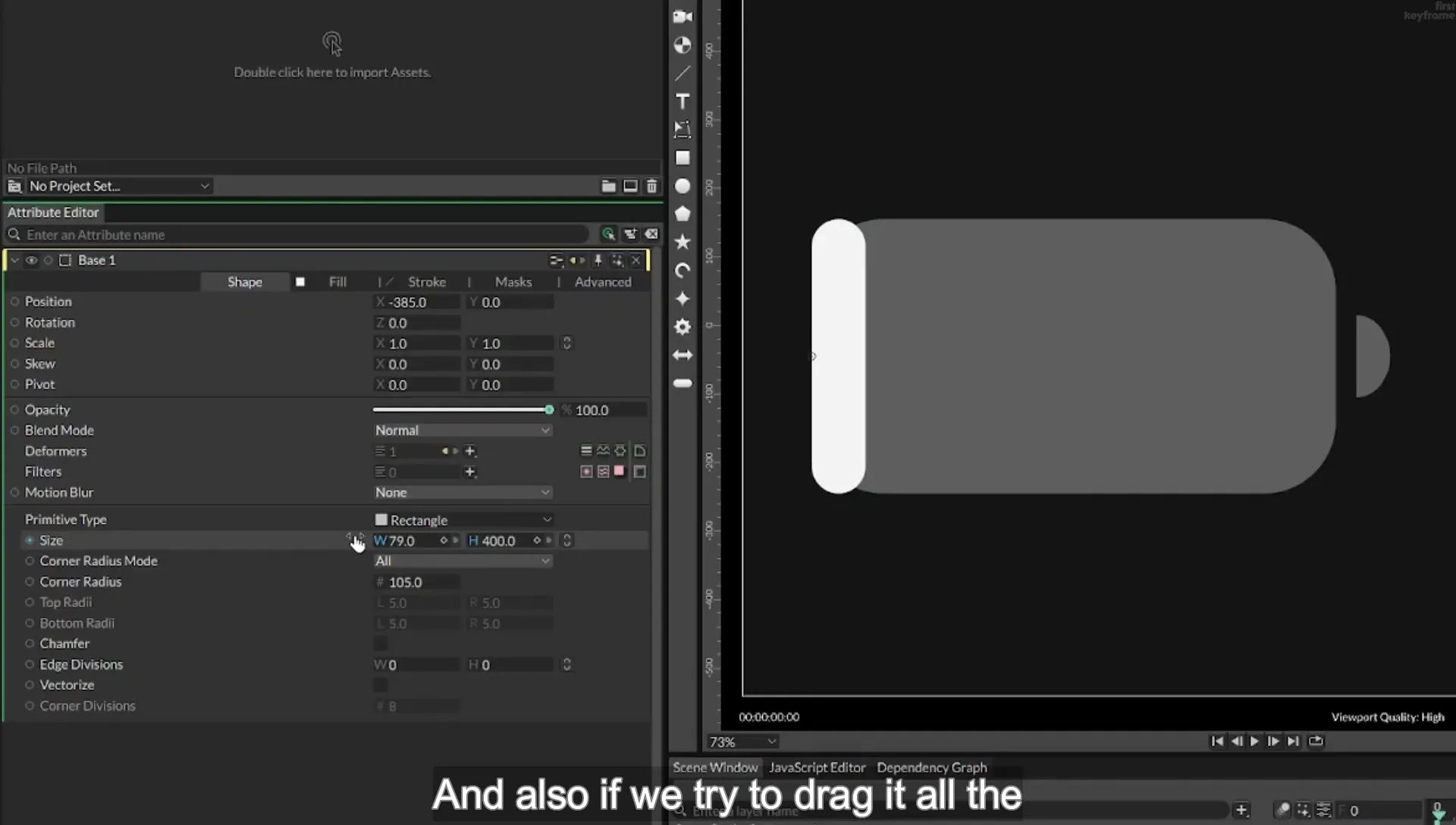
Task: Toggle the Chamfer checkbox
Action: (381, 644)
